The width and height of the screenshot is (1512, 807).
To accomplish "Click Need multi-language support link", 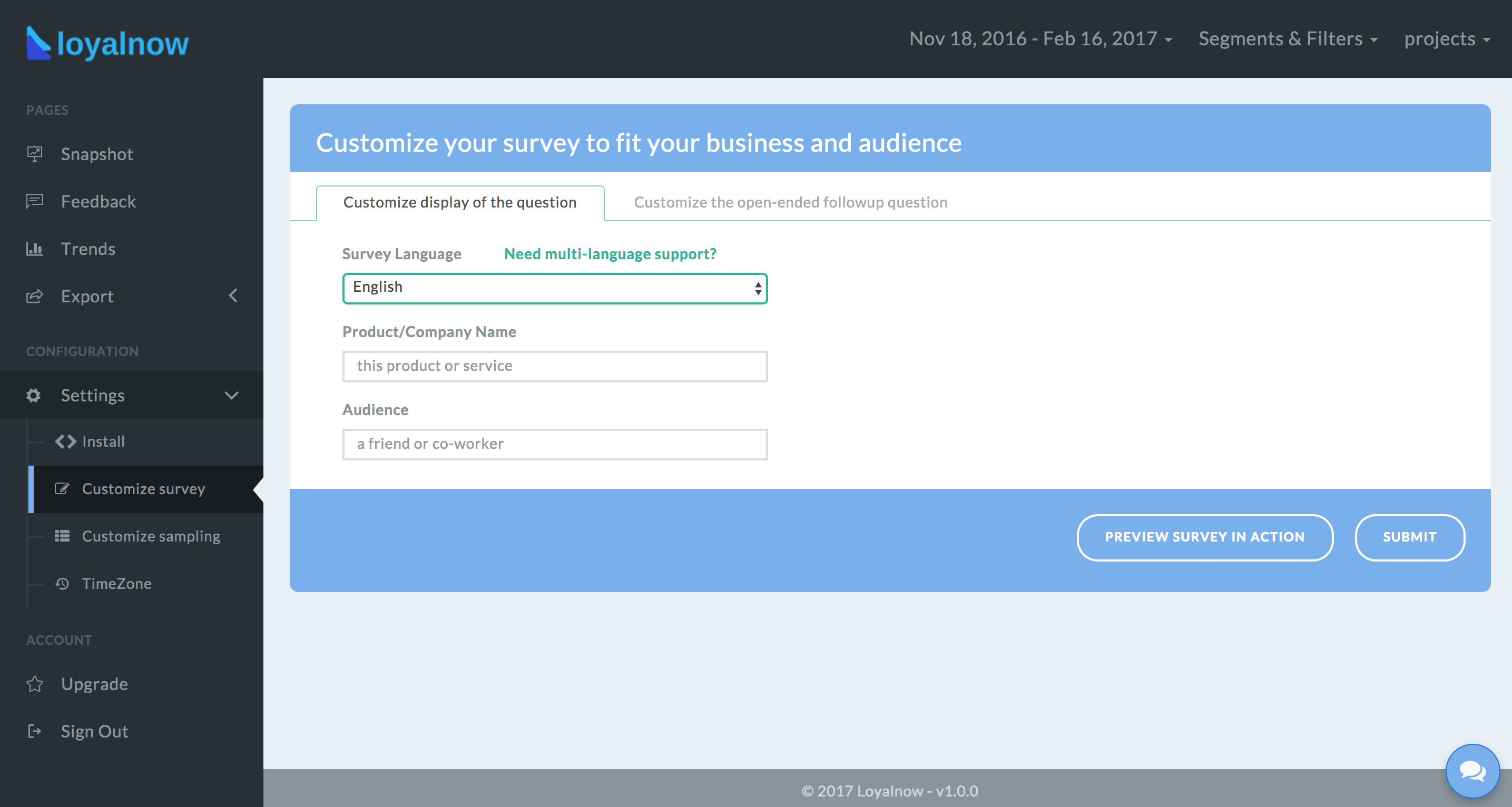I will [x=610, y=254].
